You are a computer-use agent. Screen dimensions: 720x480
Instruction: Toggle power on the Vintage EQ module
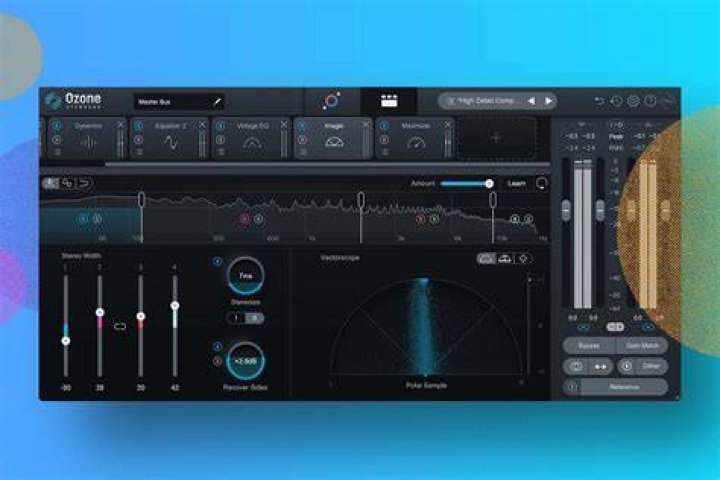click(x=220, y=125)
